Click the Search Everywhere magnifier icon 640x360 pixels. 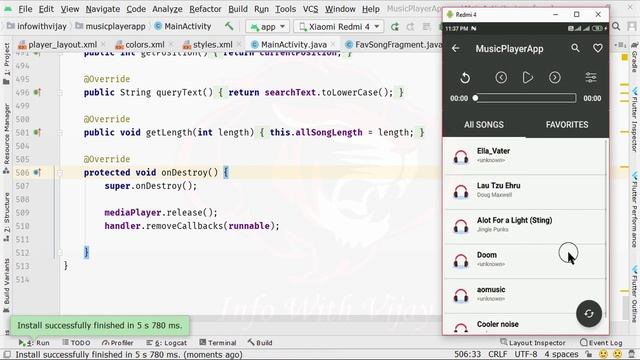(616, 27)
